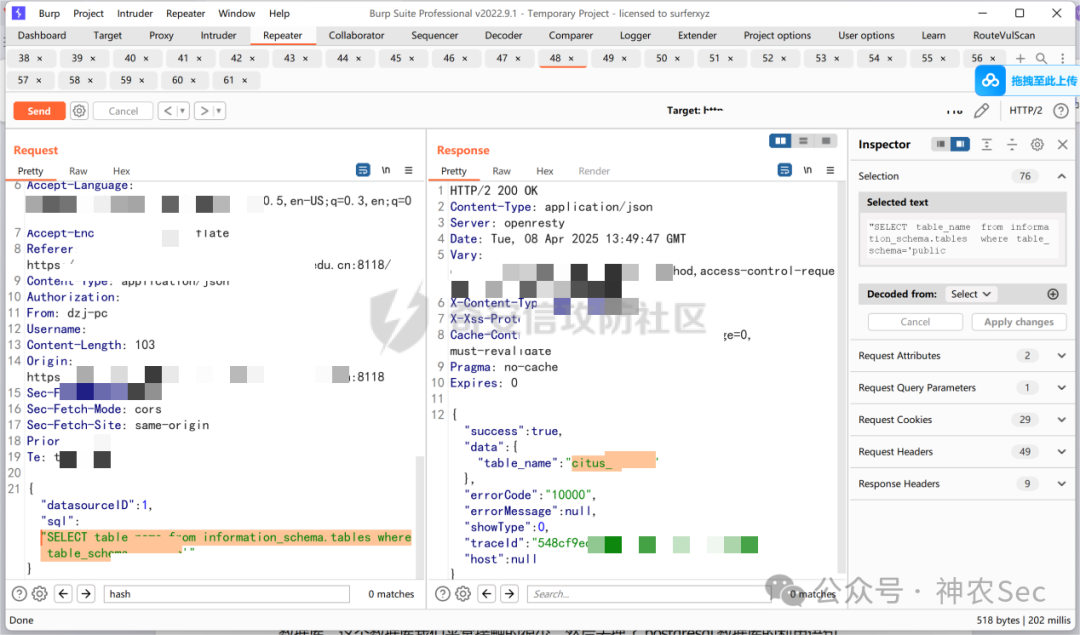Open the Decoded from Select dropdown
The height and width of the screenshot is (635, 1080).
pos(970,294)
